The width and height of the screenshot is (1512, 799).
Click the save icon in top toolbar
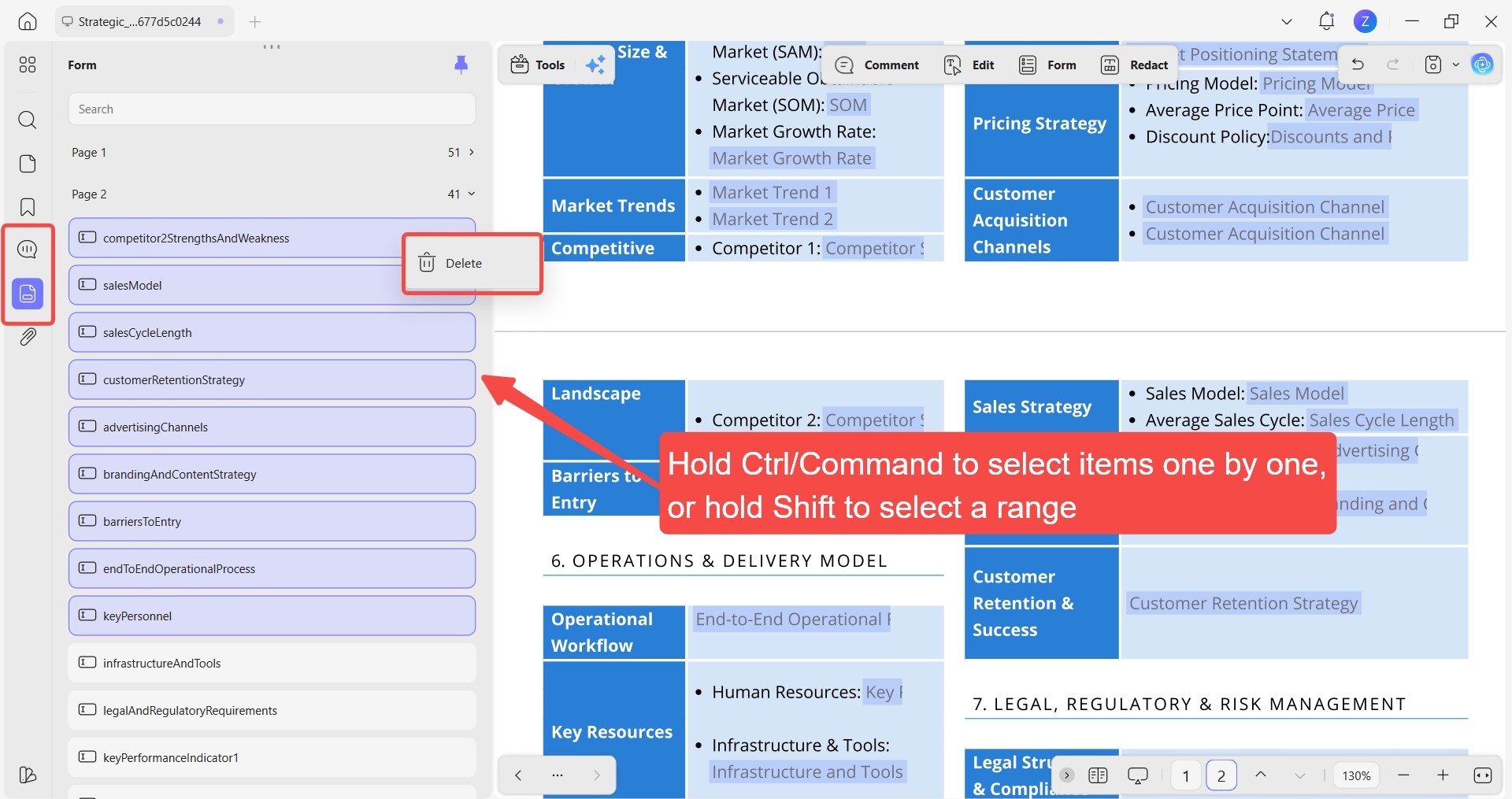click(1433, 65)
